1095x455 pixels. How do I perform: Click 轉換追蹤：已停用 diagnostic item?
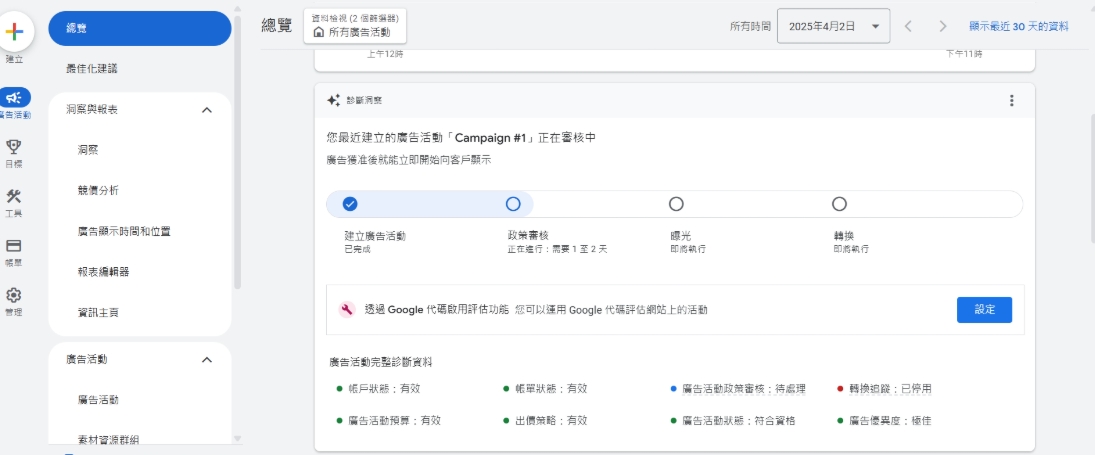tap(885, 389)
